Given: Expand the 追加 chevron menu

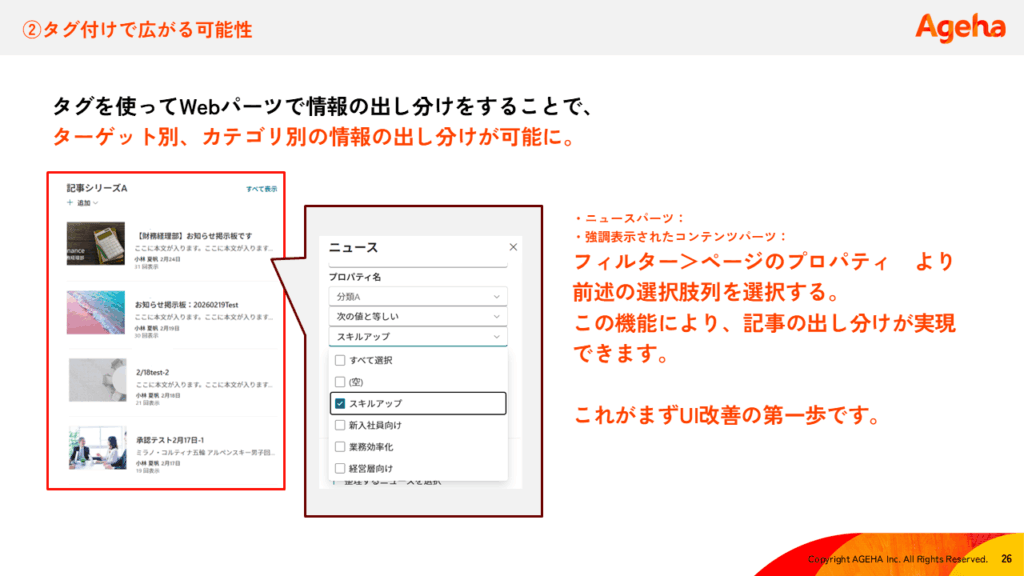Looking at the screenshot, I should tap(96, 203).
